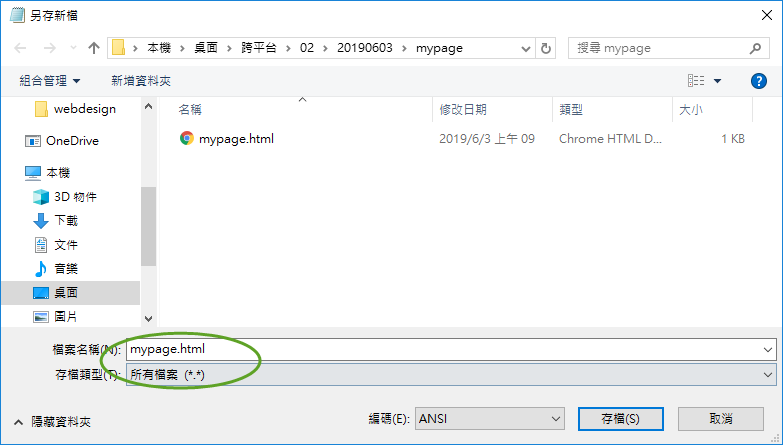Open the view options dropdown arrow
The width and height of the screenshot is (783, 445).
tap(717, 81)
